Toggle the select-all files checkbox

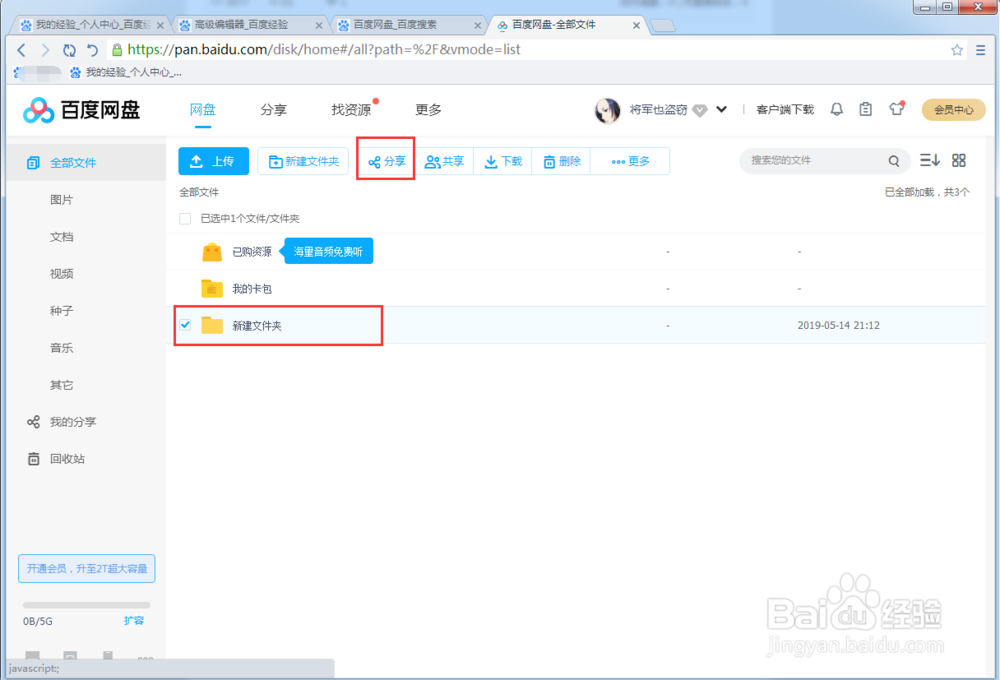(185, 219)
